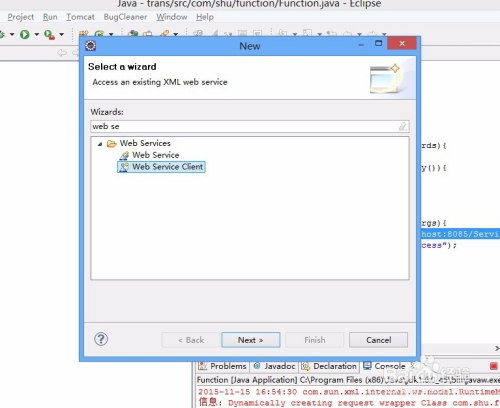The image size is (500, 408).
Task: Select the Web Services folder item
Action: tap(145, 143)
